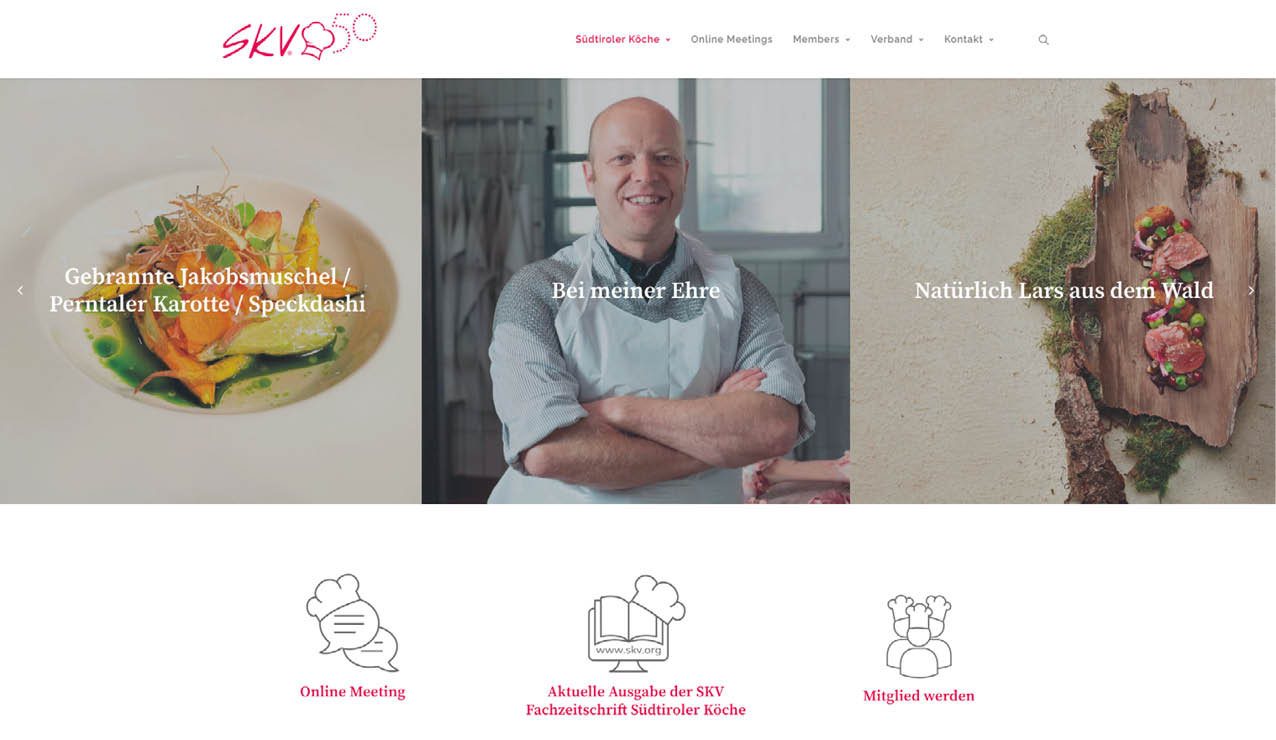Follow the Mitglied werden link
Image resolution: width=1276 pixels, height=740 pixels.
pos(918,696)
